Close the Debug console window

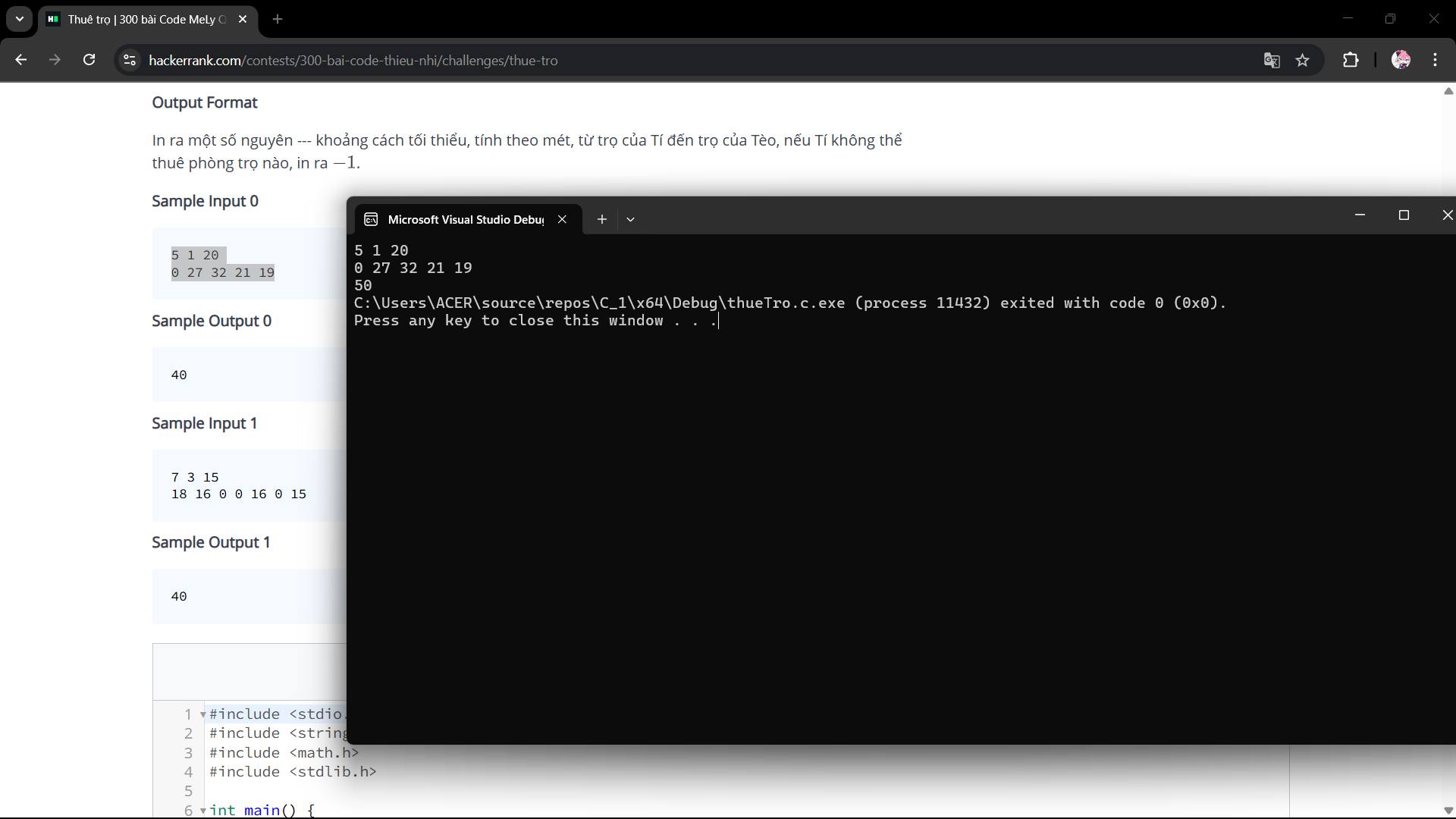pos(1447,215)
